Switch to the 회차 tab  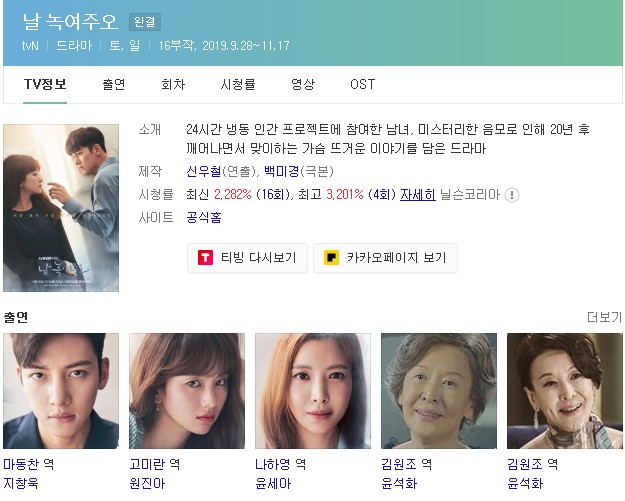click(x=173, y=84)
